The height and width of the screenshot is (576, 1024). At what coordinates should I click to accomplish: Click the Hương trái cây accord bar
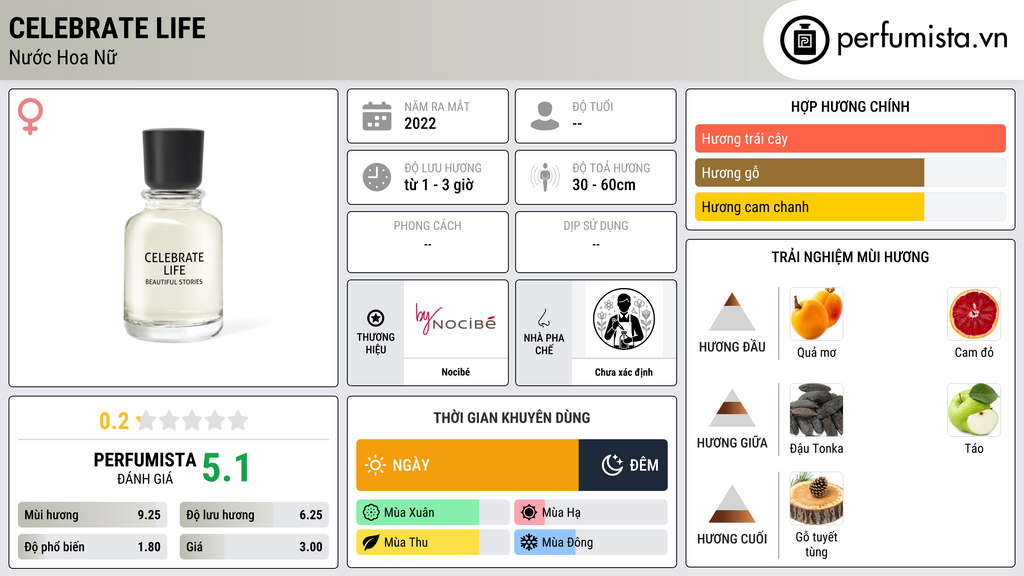pyautogui.click(x=850, y=138)
